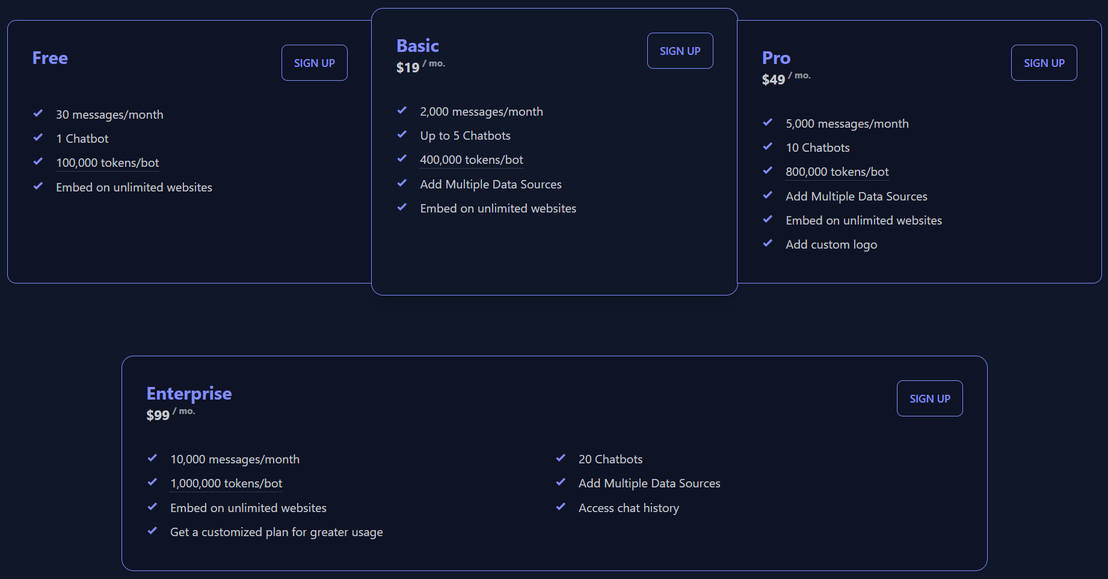This screenshot has height=579, width=1108.
Task: Click the checkmark beside 20 Chatbots
Action: coord(561,458)
